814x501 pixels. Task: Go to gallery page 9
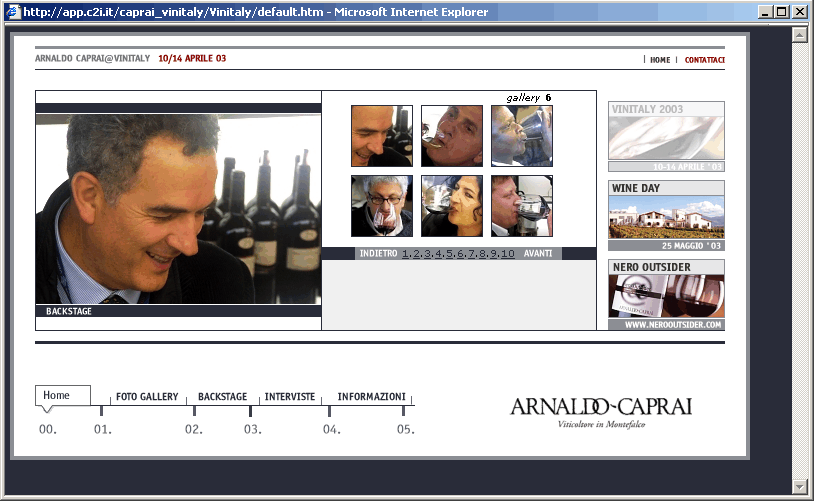(x=494, y=253)
